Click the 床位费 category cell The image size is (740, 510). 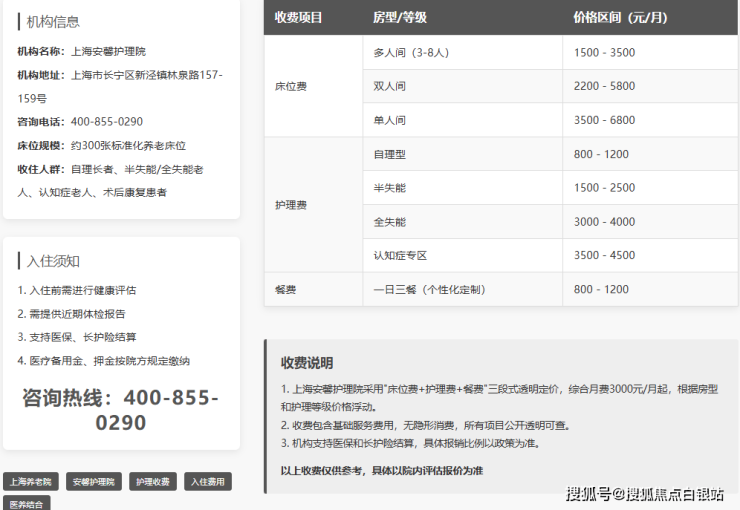pyautogui.click(x=313, y=86)
